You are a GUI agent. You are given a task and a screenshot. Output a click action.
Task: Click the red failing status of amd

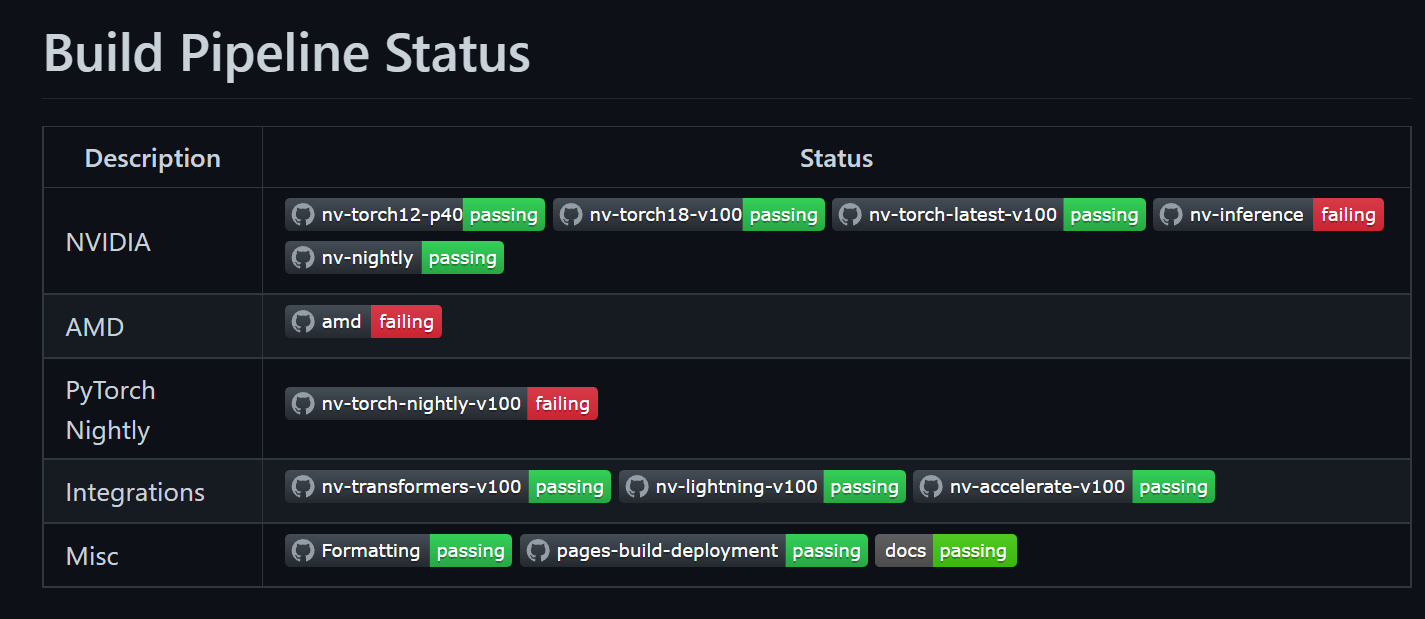pyautogui.click(x=406, y=322)
